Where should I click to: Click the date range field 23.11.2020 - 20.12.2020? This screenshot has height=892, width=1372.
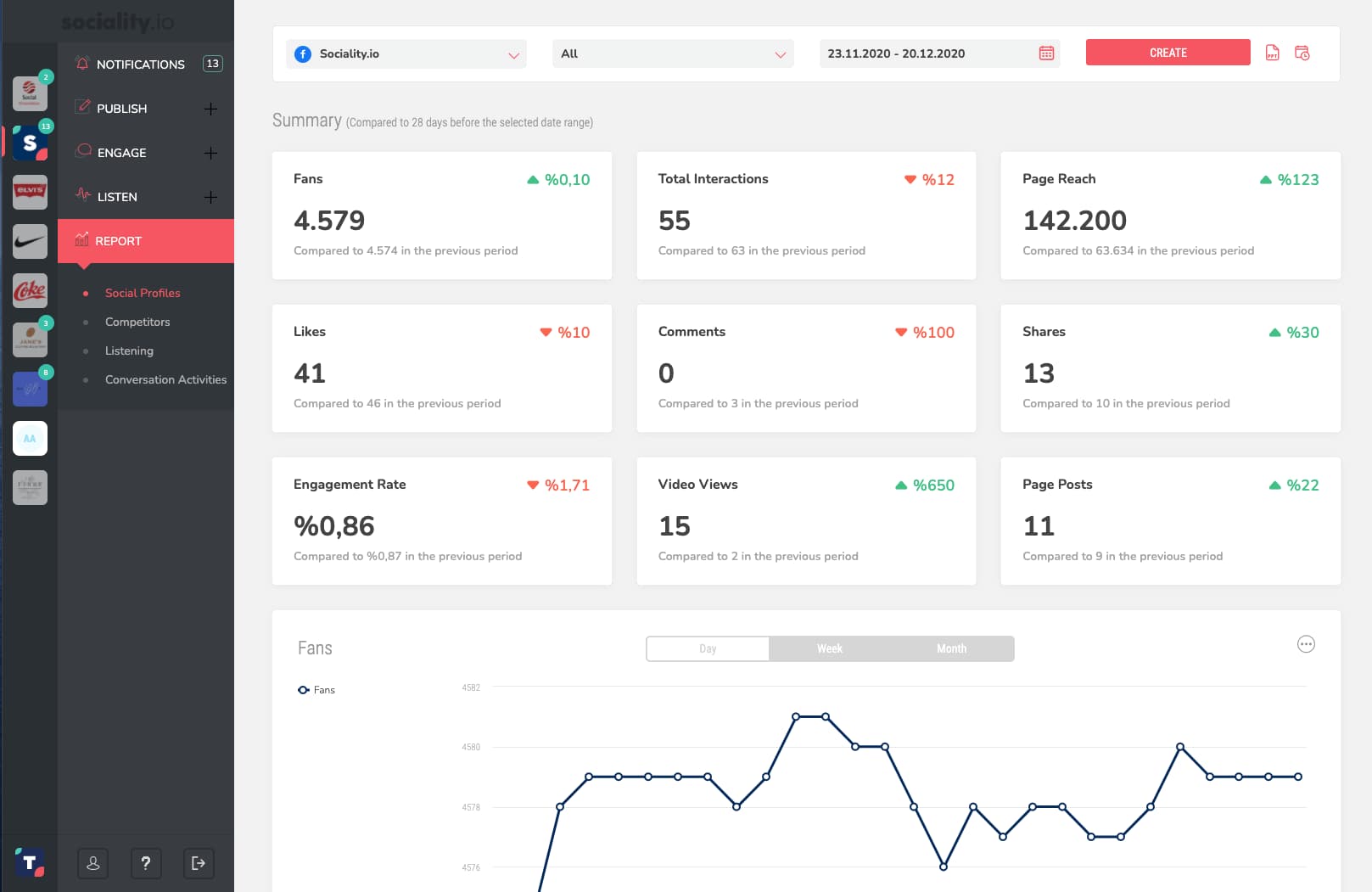[939, 53]
